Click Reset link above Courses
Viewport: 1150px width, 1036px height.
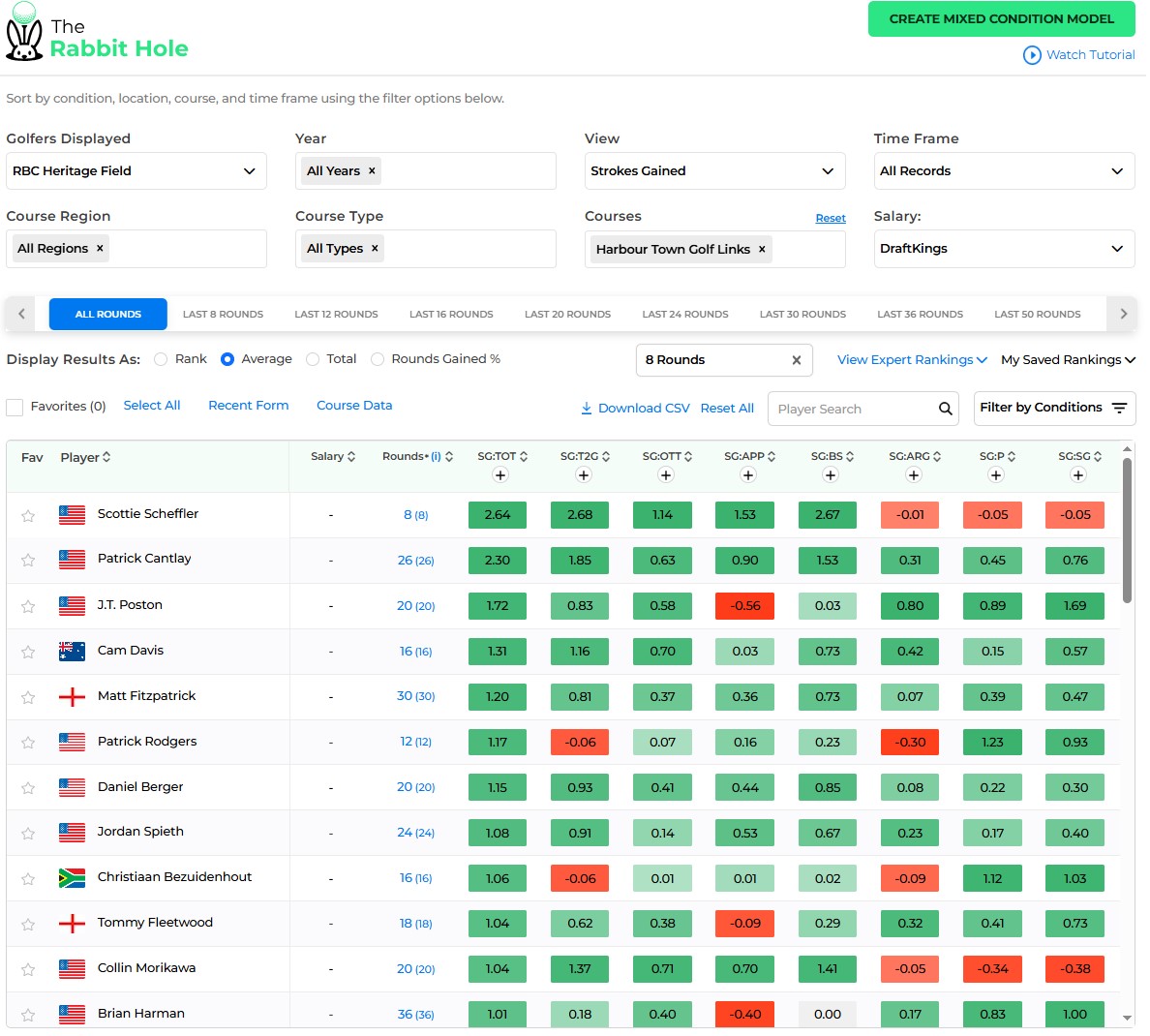pyautogui.click(x=832, y=219)
